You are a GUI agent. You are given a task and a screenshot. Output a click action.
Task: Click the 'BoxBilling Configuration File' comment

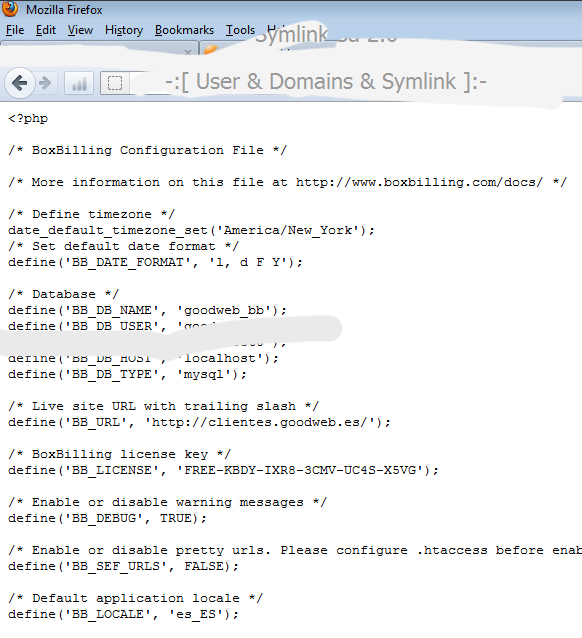click(x=147, y=150)
